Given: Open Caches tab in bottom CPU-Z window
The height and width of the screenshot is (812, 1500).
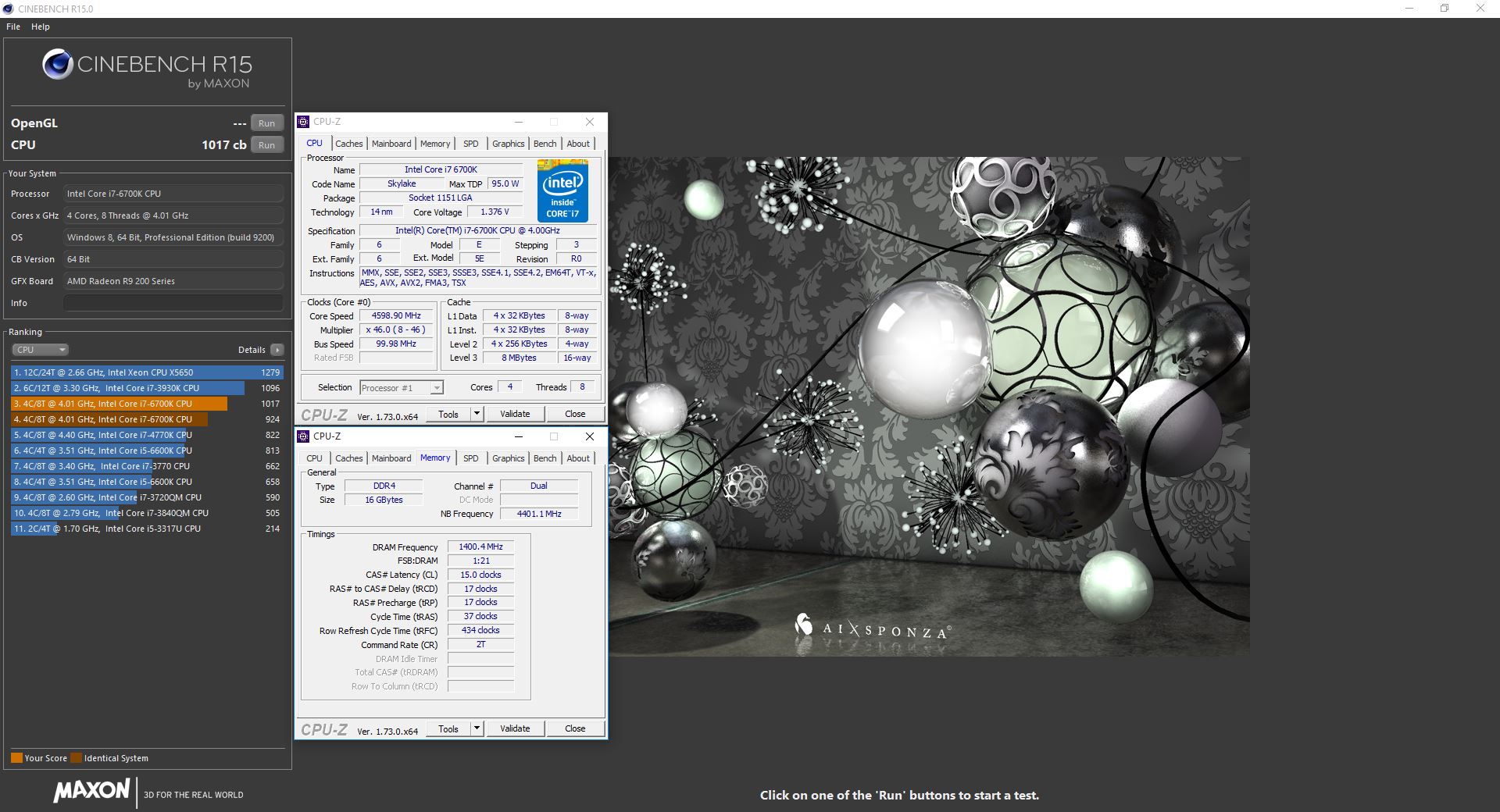Looking at the screenshot, I should [x=348, y=458].
